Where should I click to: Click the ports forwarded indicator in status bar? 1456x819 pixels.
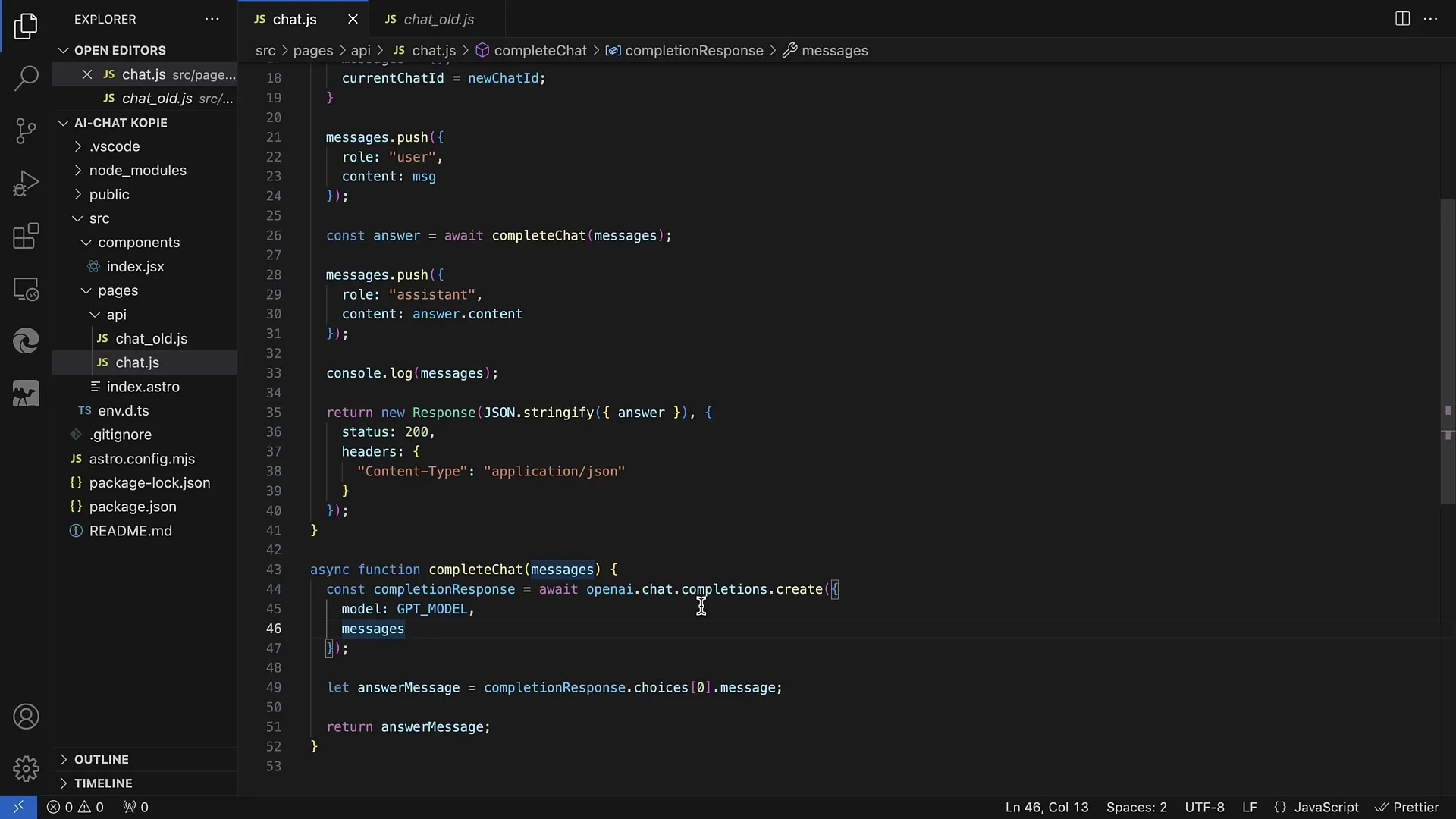tap(136, 807)
